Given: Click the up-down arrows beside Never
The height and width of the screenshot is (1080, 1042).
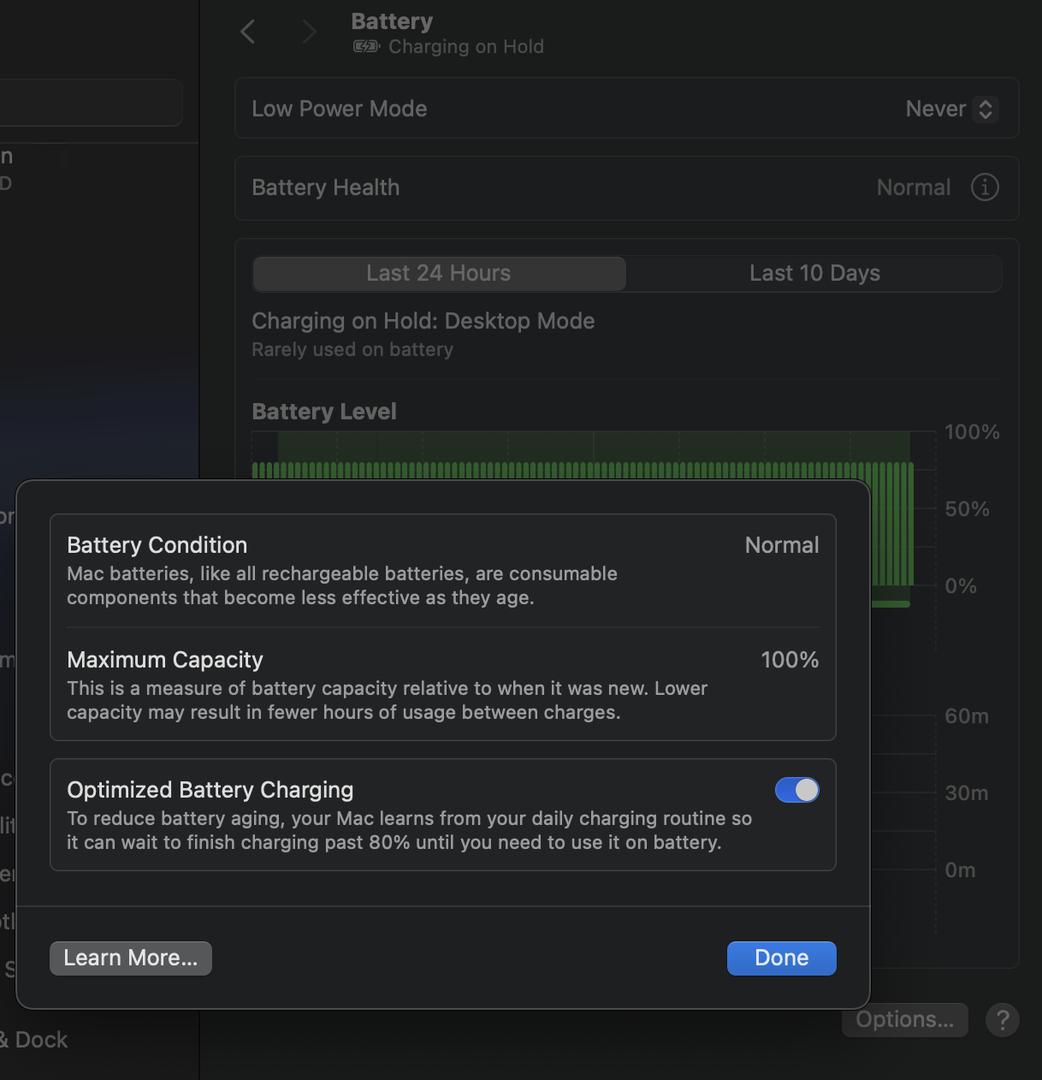Looking at the screenshot, I should click(985, 109).
